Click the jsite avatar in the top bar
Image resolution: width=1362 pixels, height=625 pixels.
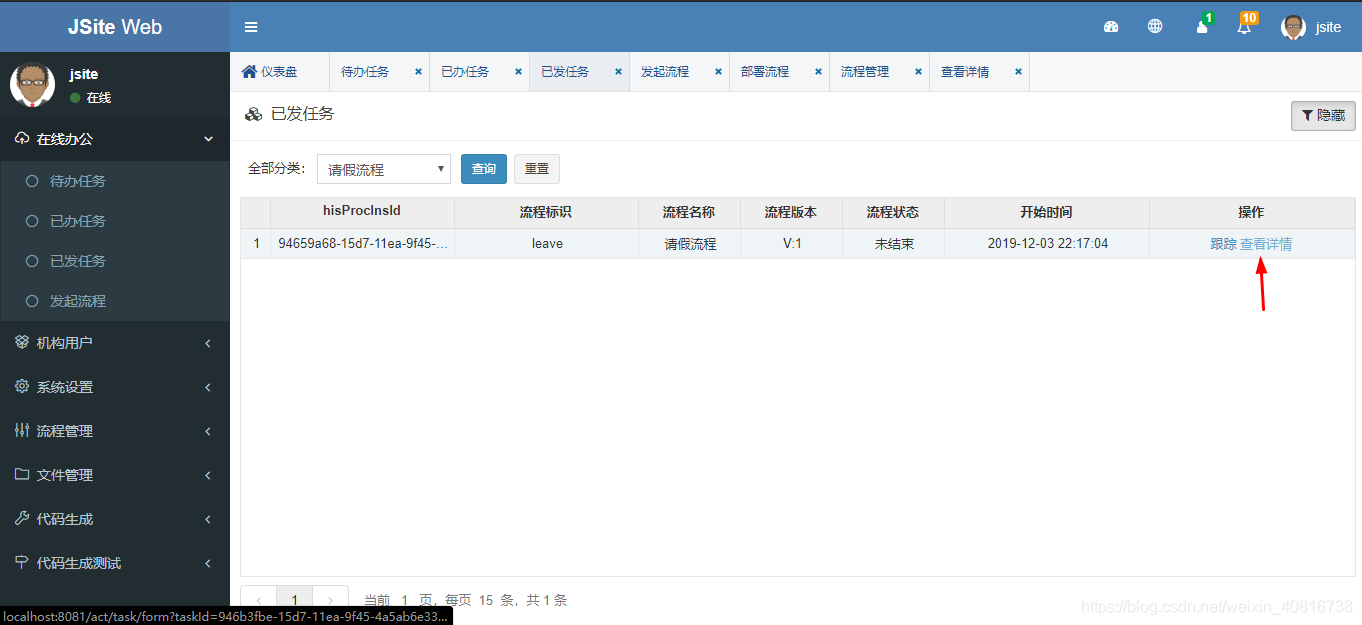point(1293,27)
